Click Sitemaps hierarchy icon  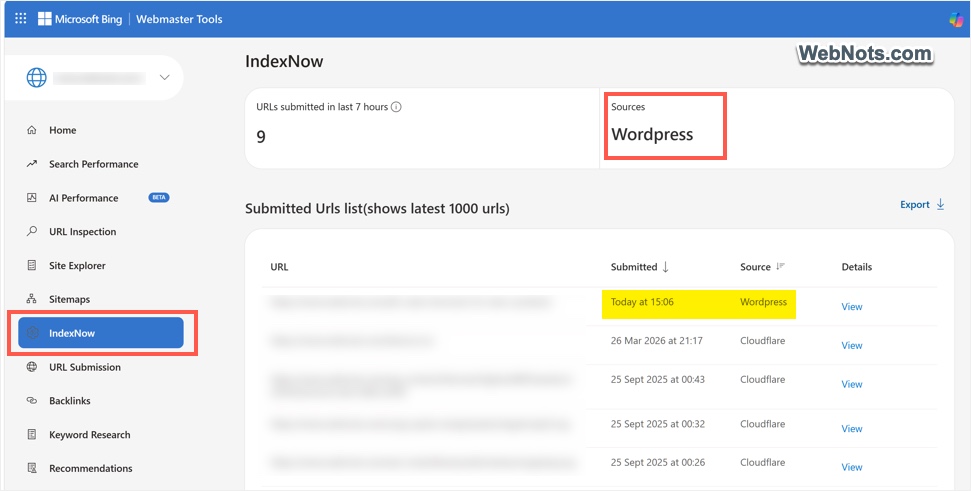[x=32, y=299]
